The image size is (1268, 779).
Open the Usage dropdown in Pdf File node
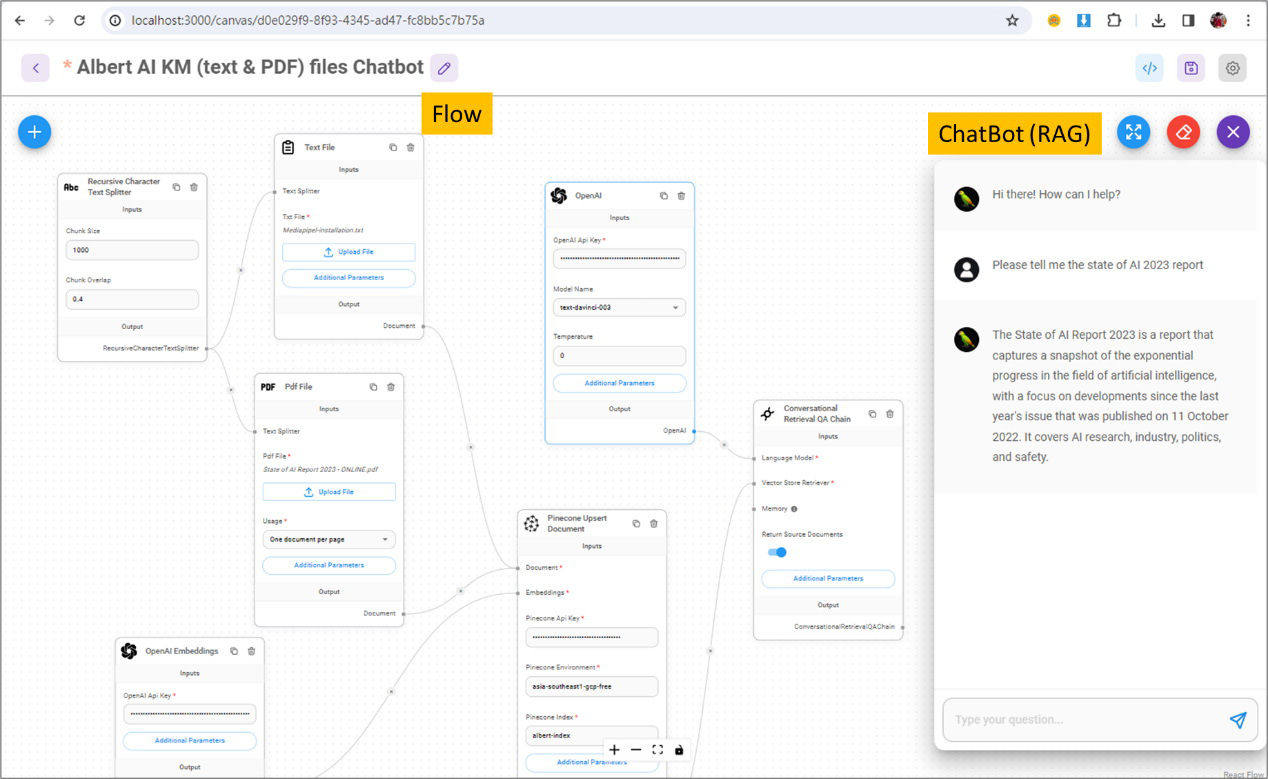(x=329, y=540)
